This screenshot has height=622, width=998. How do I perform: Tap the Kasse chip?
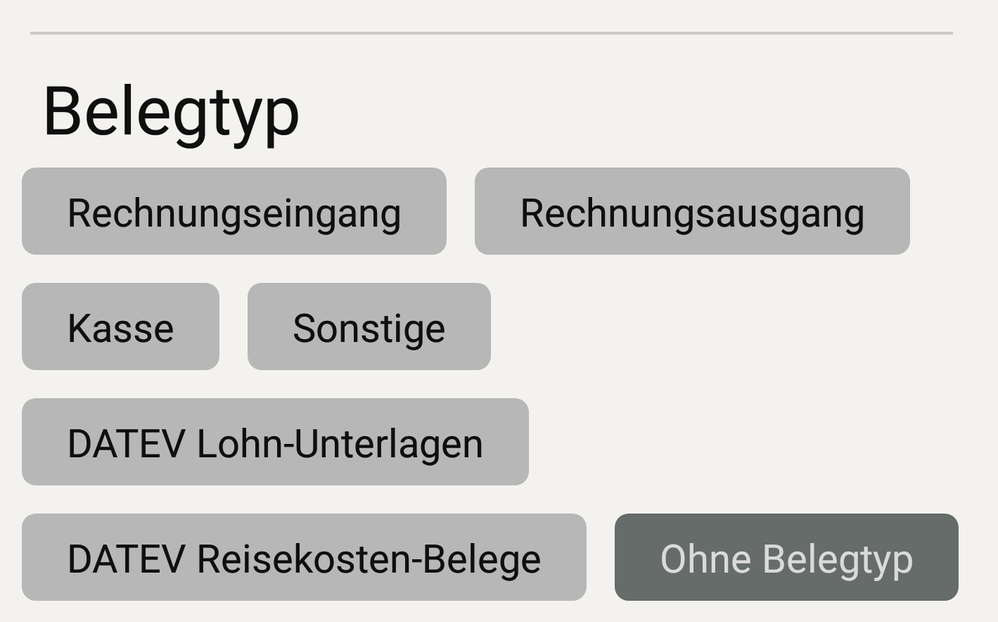coord(120,327)
